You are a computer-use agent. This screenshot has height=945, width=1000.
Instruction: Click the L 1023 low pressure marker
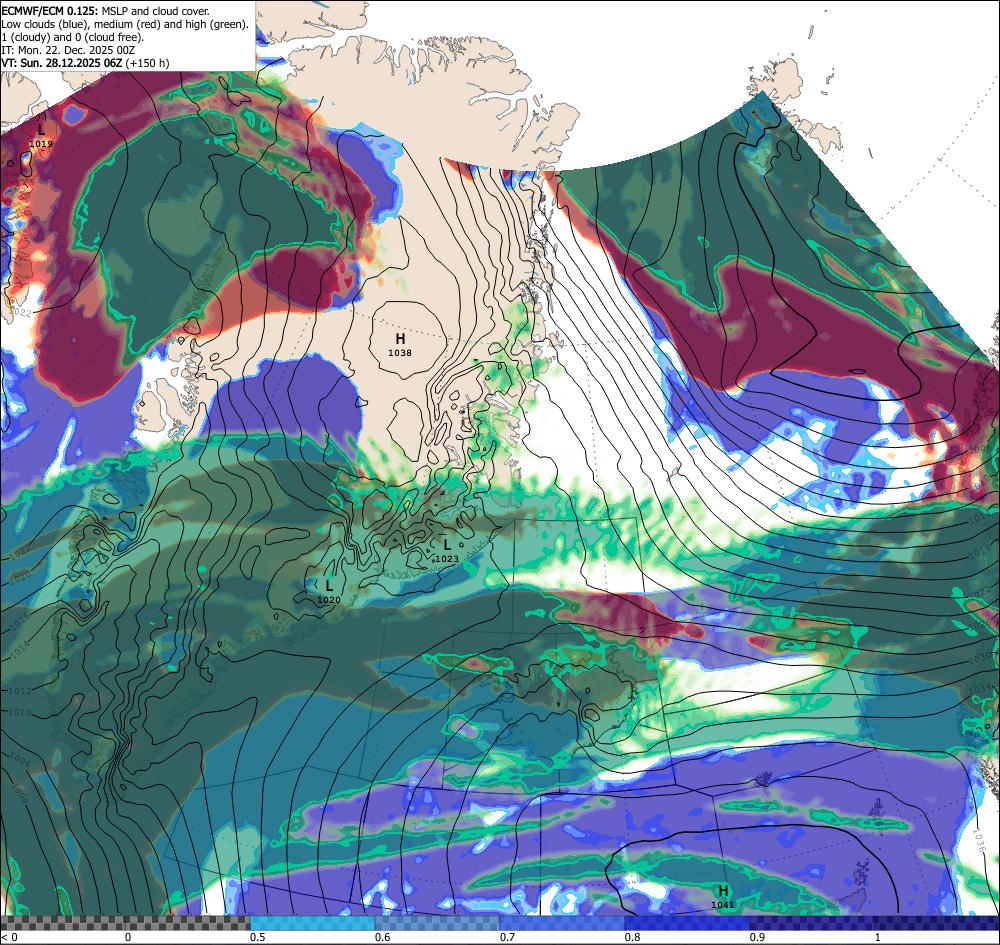[446, 551]
